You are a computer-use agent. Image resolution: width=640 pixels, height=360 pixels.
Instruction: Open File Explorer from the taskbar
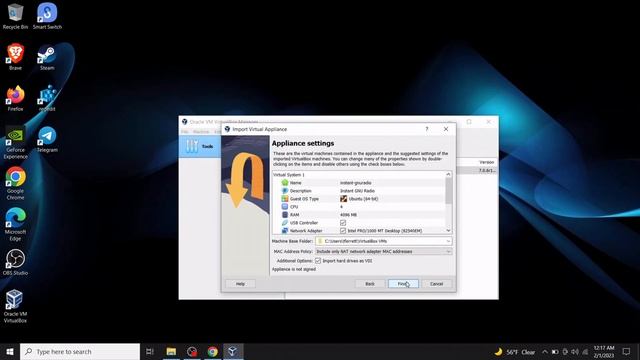point(171,351)
